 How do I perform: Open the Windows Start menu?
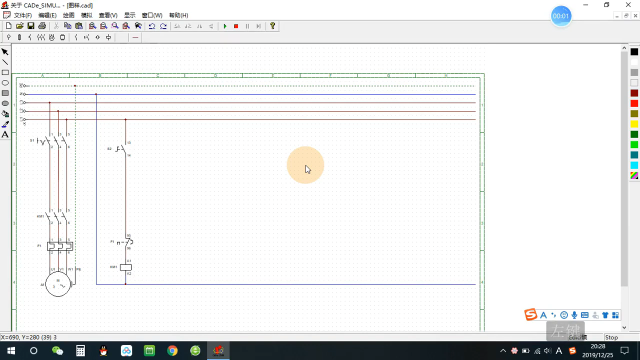11,351
